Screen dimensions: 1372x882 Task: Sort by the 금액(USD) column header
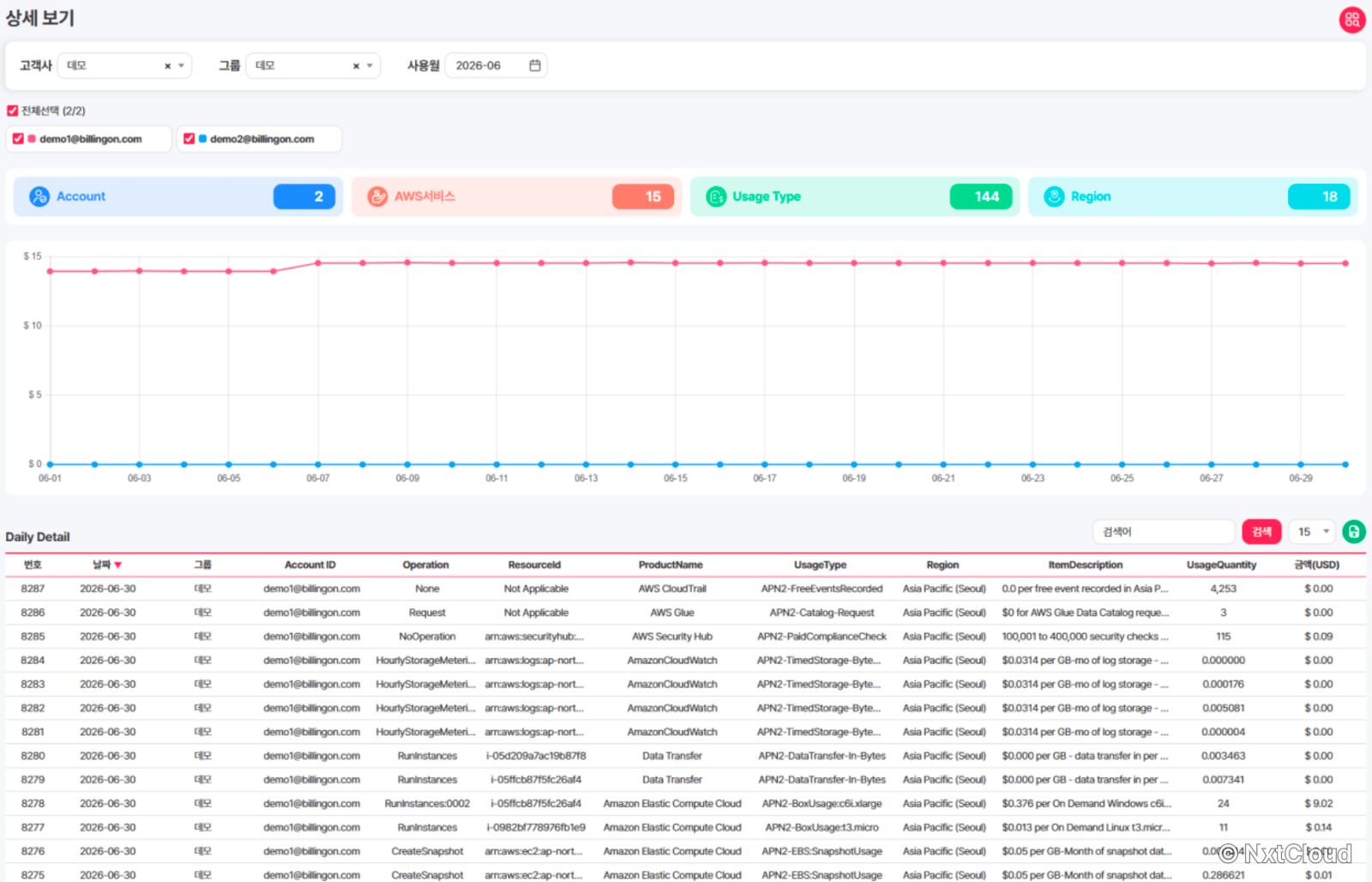click(x=1317, y=565)
